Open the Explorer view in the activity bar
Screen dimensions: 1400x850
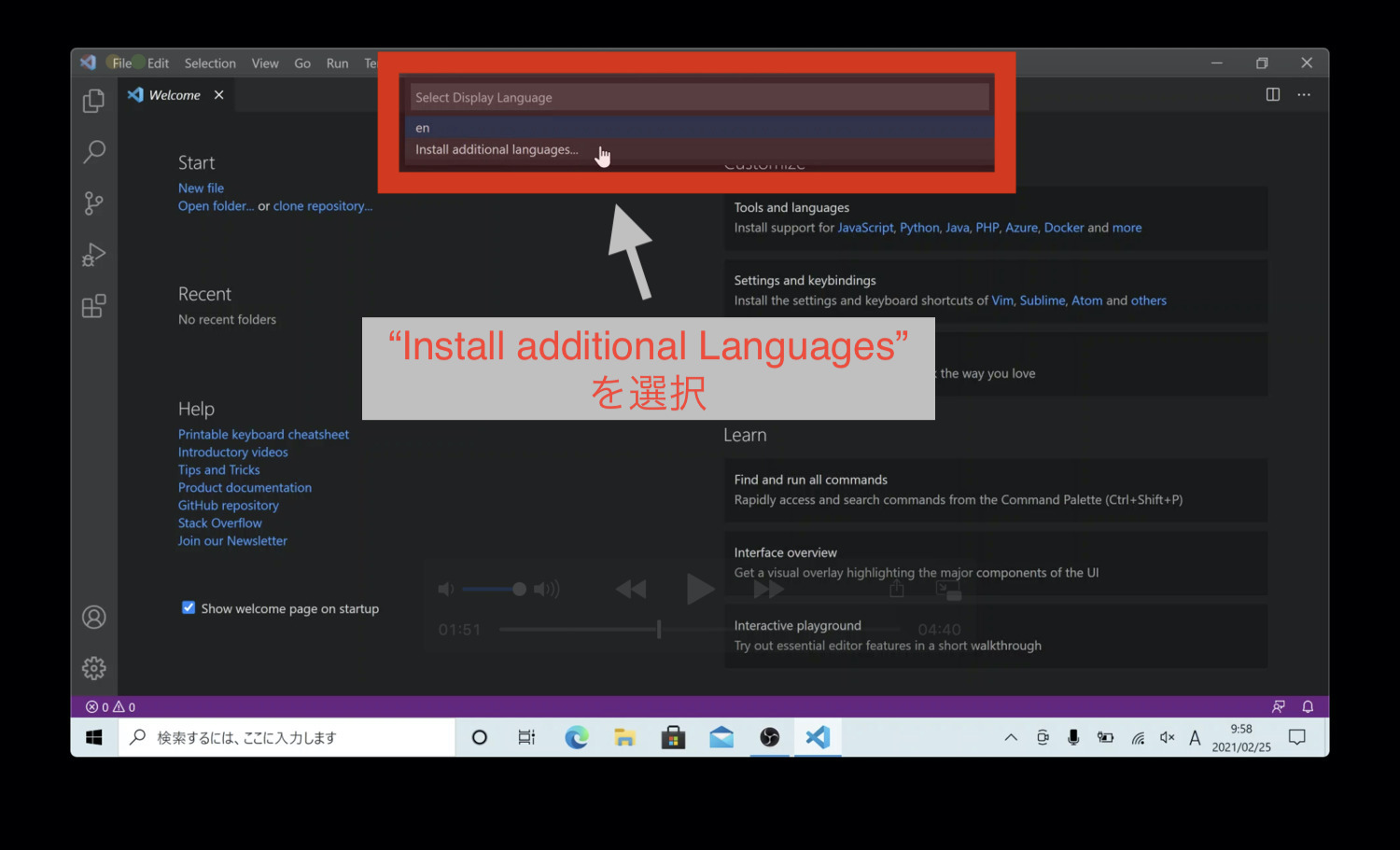point(93,101)
